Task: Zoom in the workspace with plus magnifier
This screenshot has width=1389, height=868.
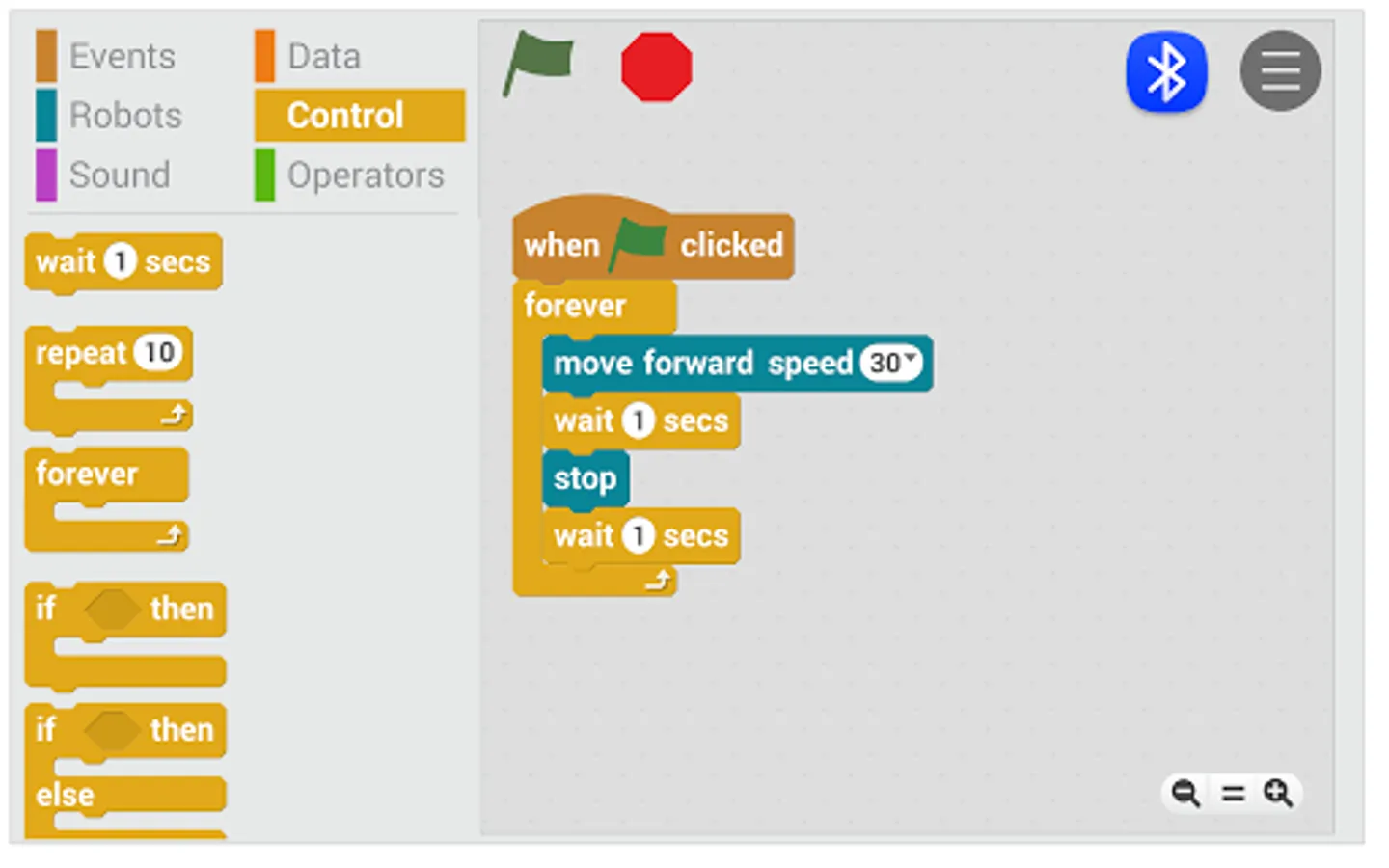Action: click(x=1279, y=793)
